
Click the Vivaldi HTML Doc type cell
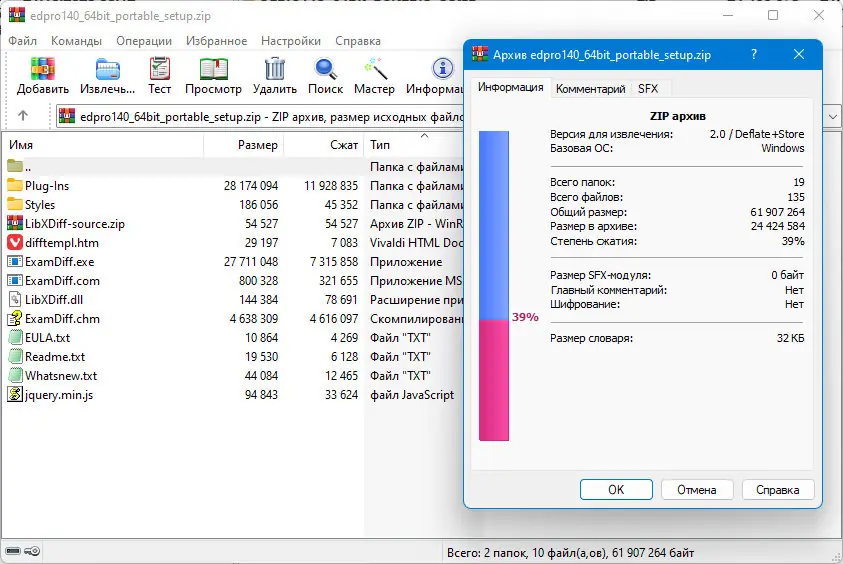pos(416,243)
